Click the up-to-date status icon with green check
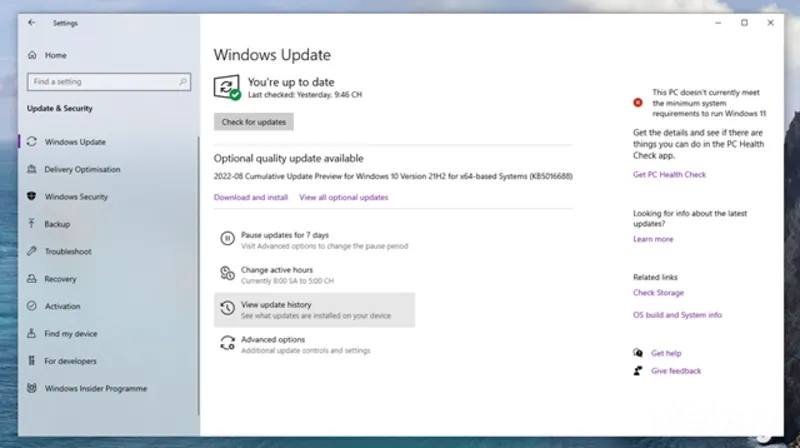Image resolution: width=800 pixels, height=448 pixels. [227, 88]
